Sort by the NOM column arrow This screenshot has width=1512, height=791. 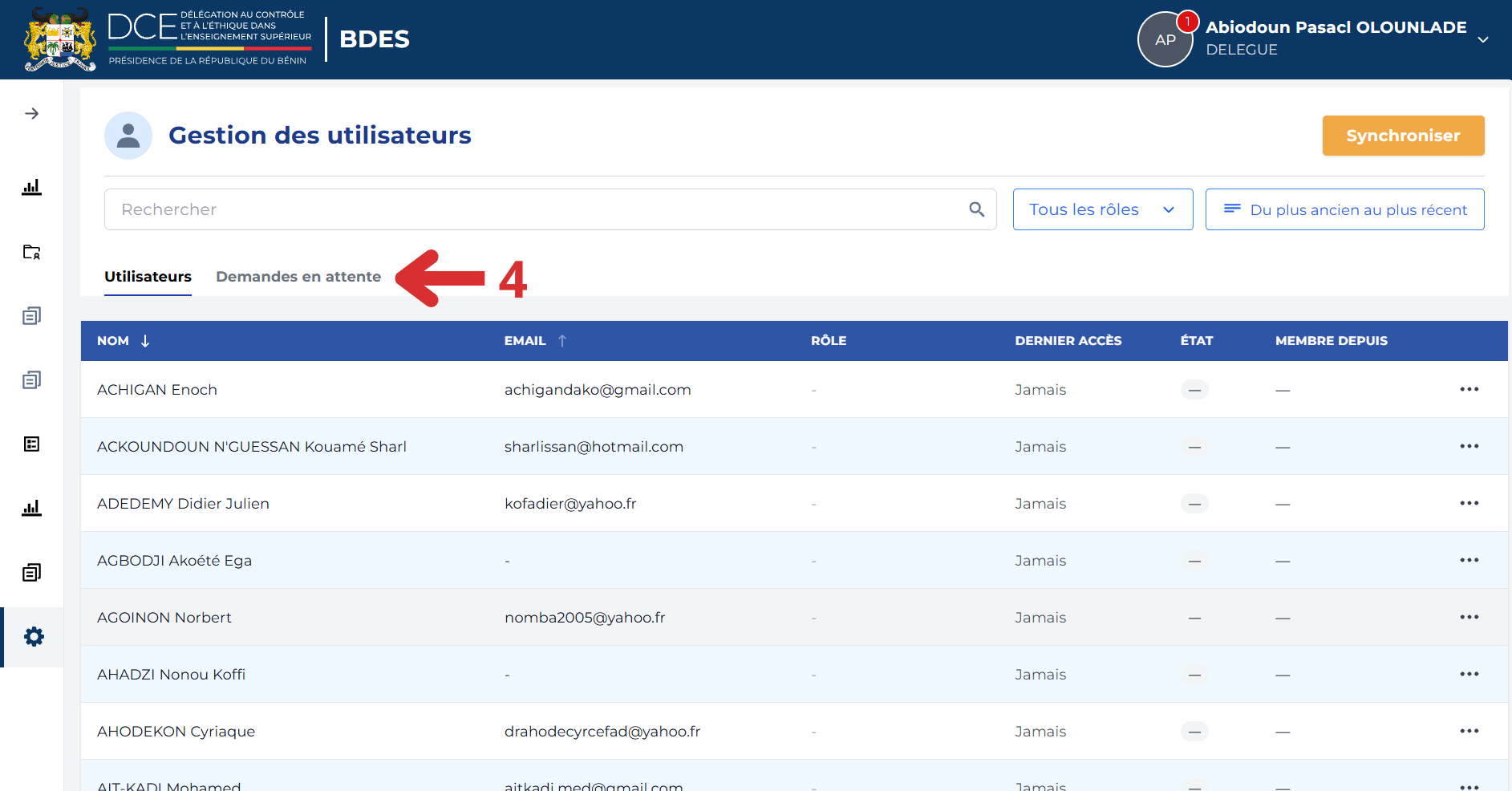click(145, 341)
